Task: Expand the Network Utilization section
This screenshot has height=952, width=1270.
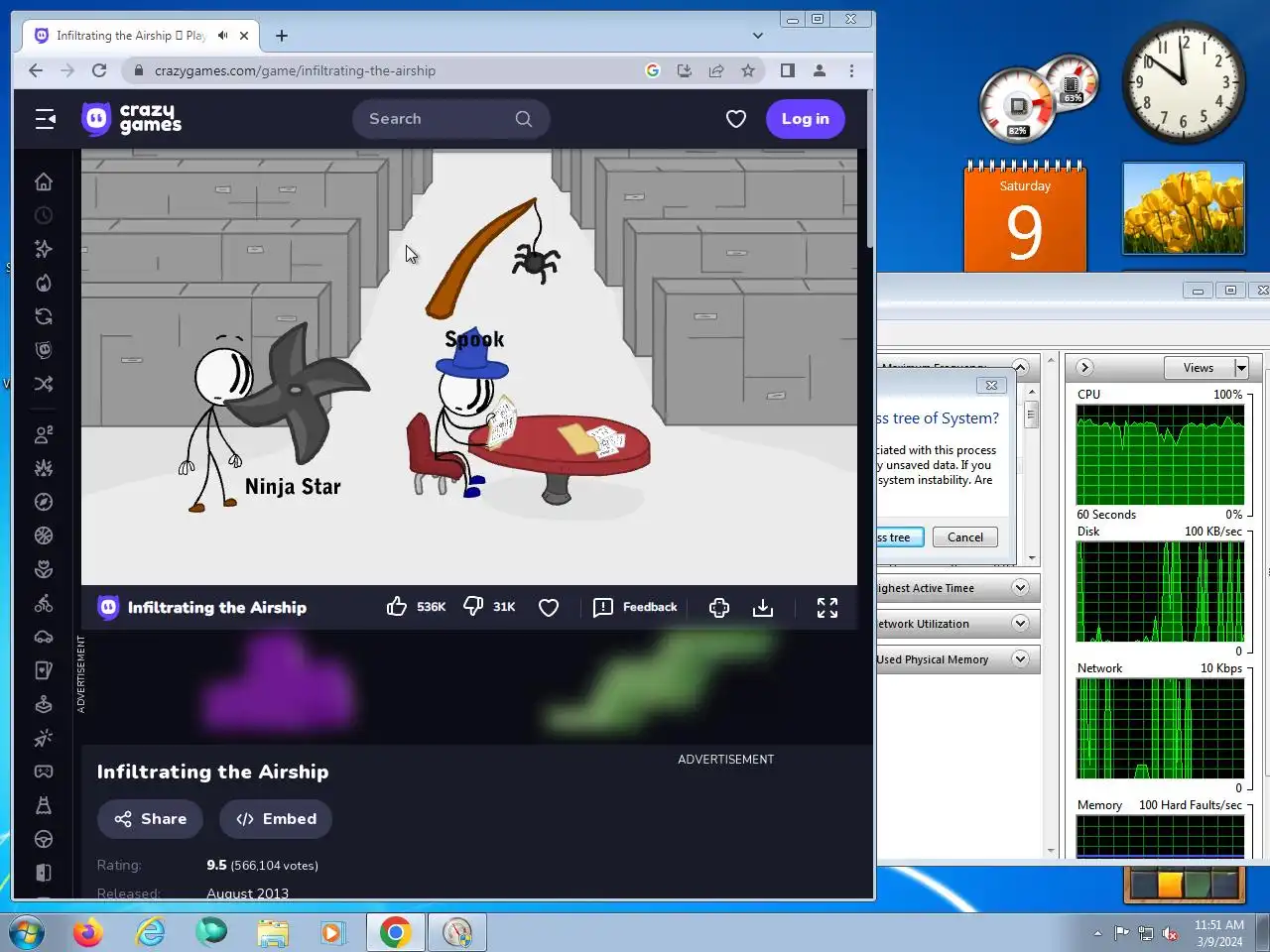Action: 1020,624
